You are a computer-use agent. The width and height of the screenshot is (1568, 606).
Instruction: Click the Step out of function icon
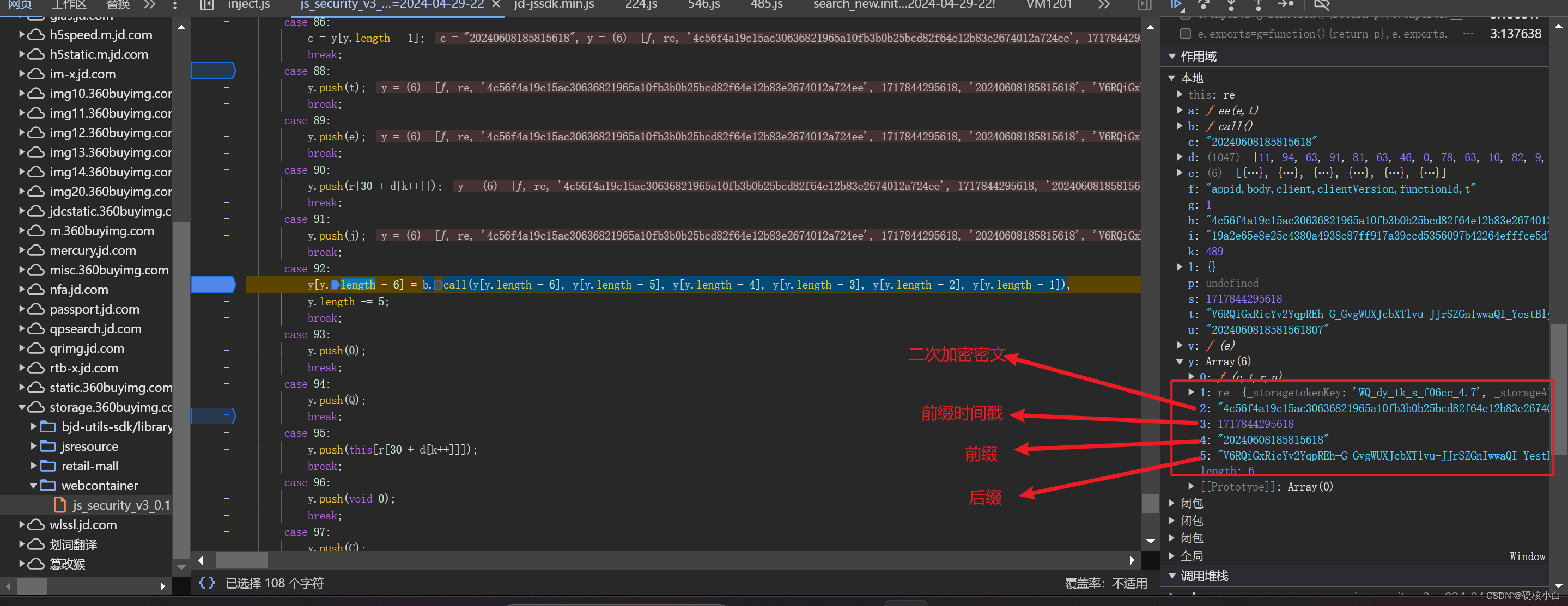click(x=1257, y=4)
